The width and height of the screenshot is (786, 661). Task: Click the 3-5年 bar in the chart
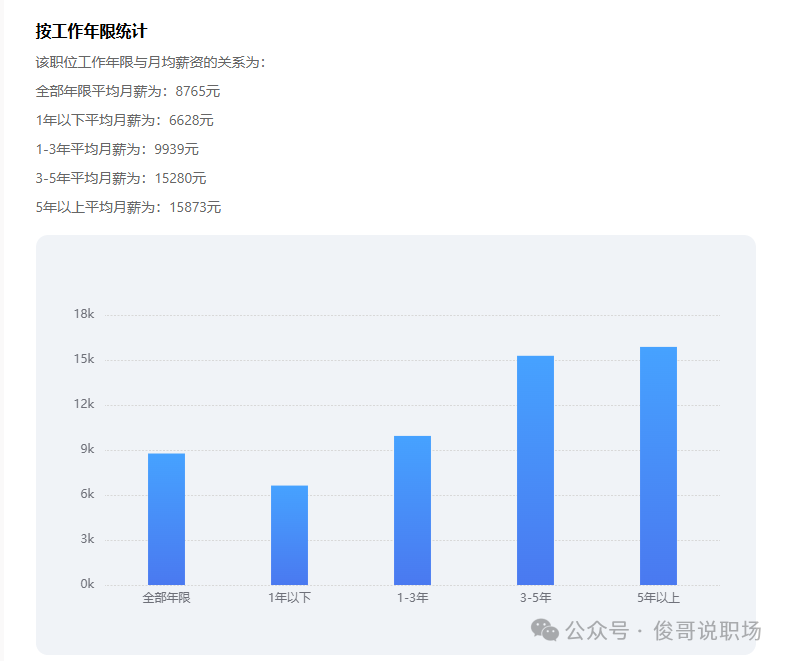(x=535, y=470)
